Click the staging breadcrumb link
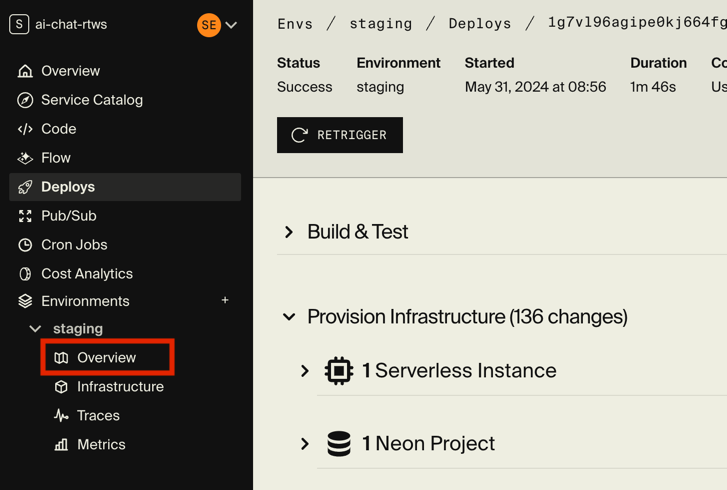 (381, 23)
